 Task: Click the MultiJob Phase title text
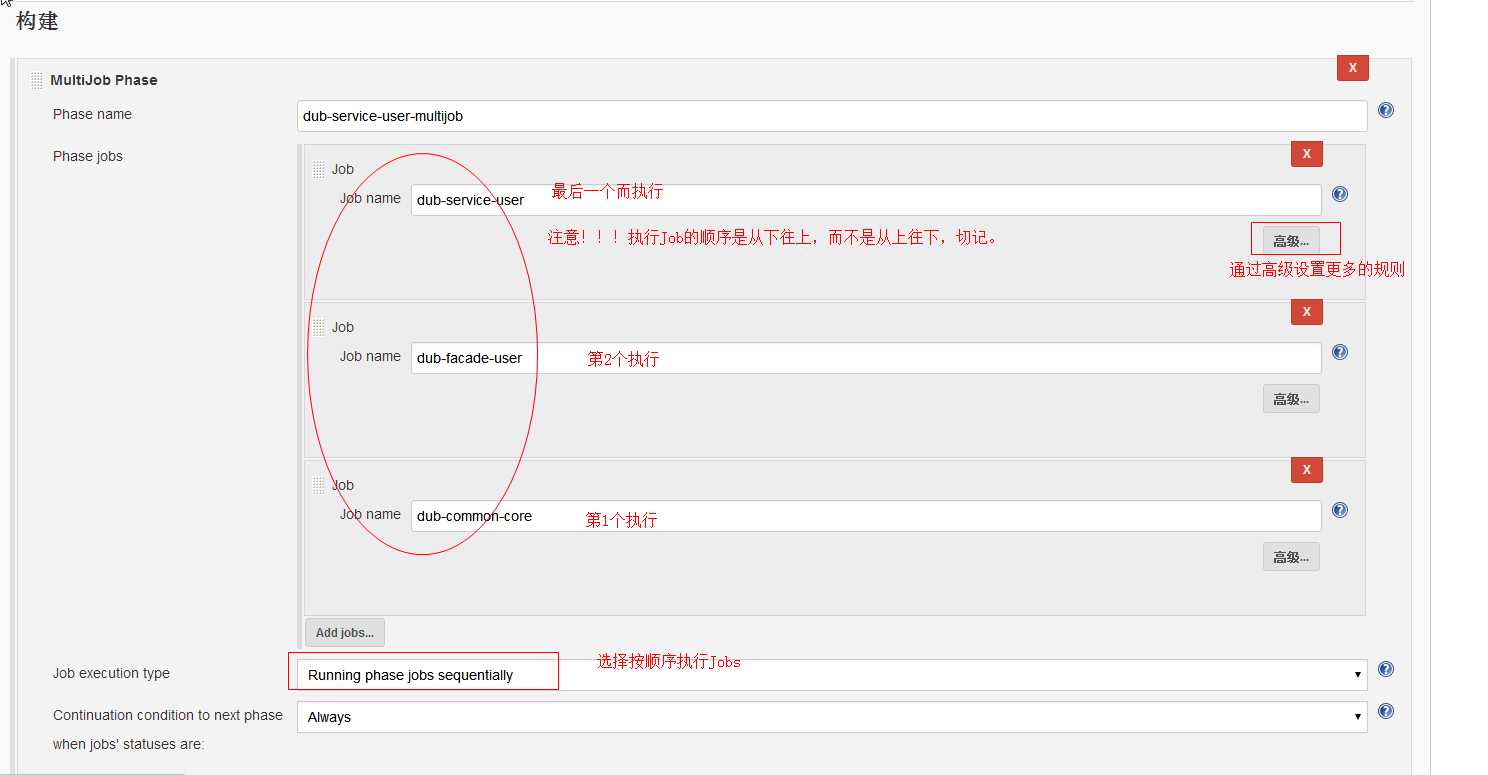pyautogui.click(x=104, y=80)
